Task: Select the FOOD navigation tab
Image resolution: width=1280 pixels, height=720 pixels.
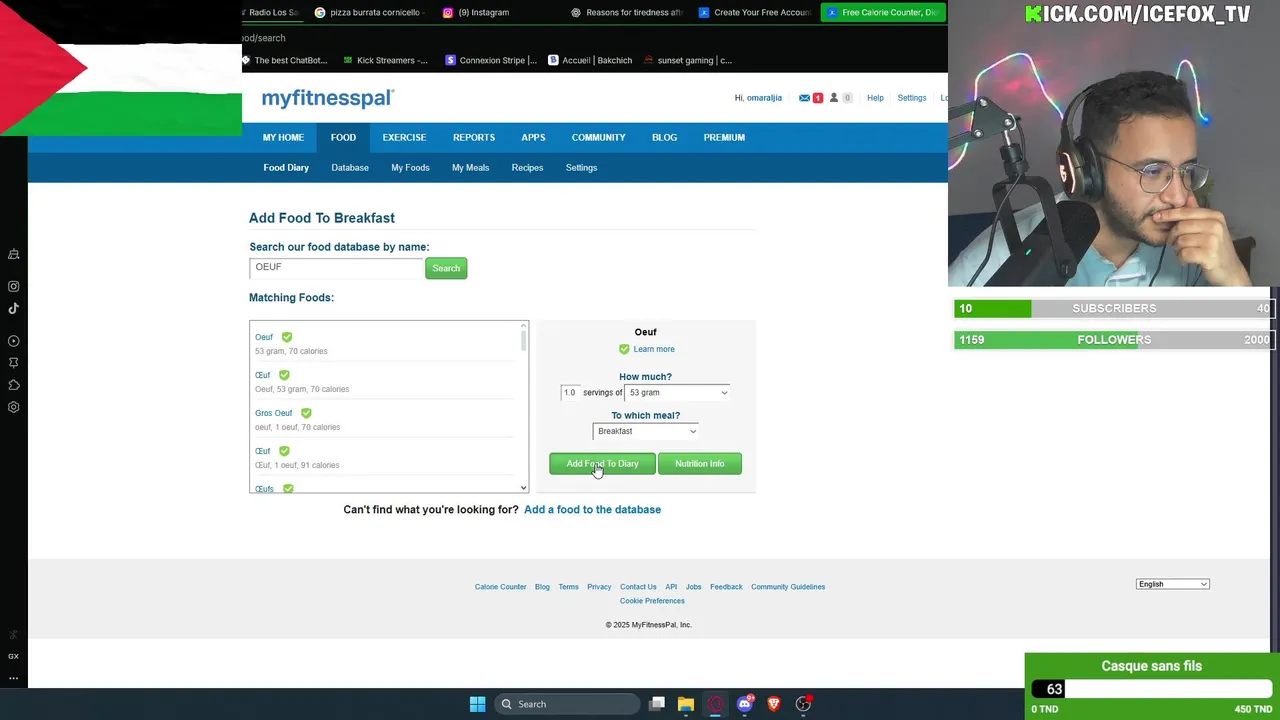Action: 343,138
